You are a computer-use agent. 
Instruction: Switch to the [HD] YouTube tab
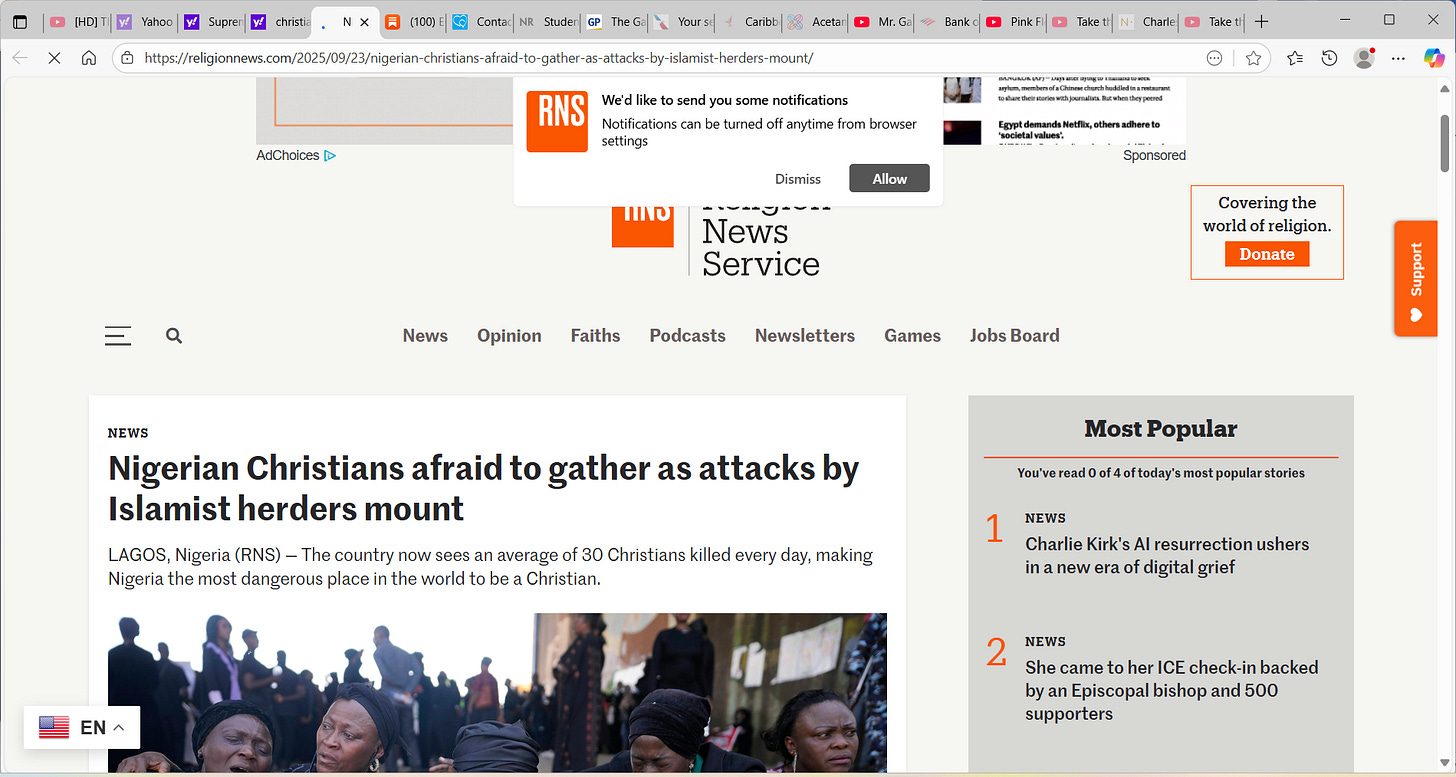[77, 21]
